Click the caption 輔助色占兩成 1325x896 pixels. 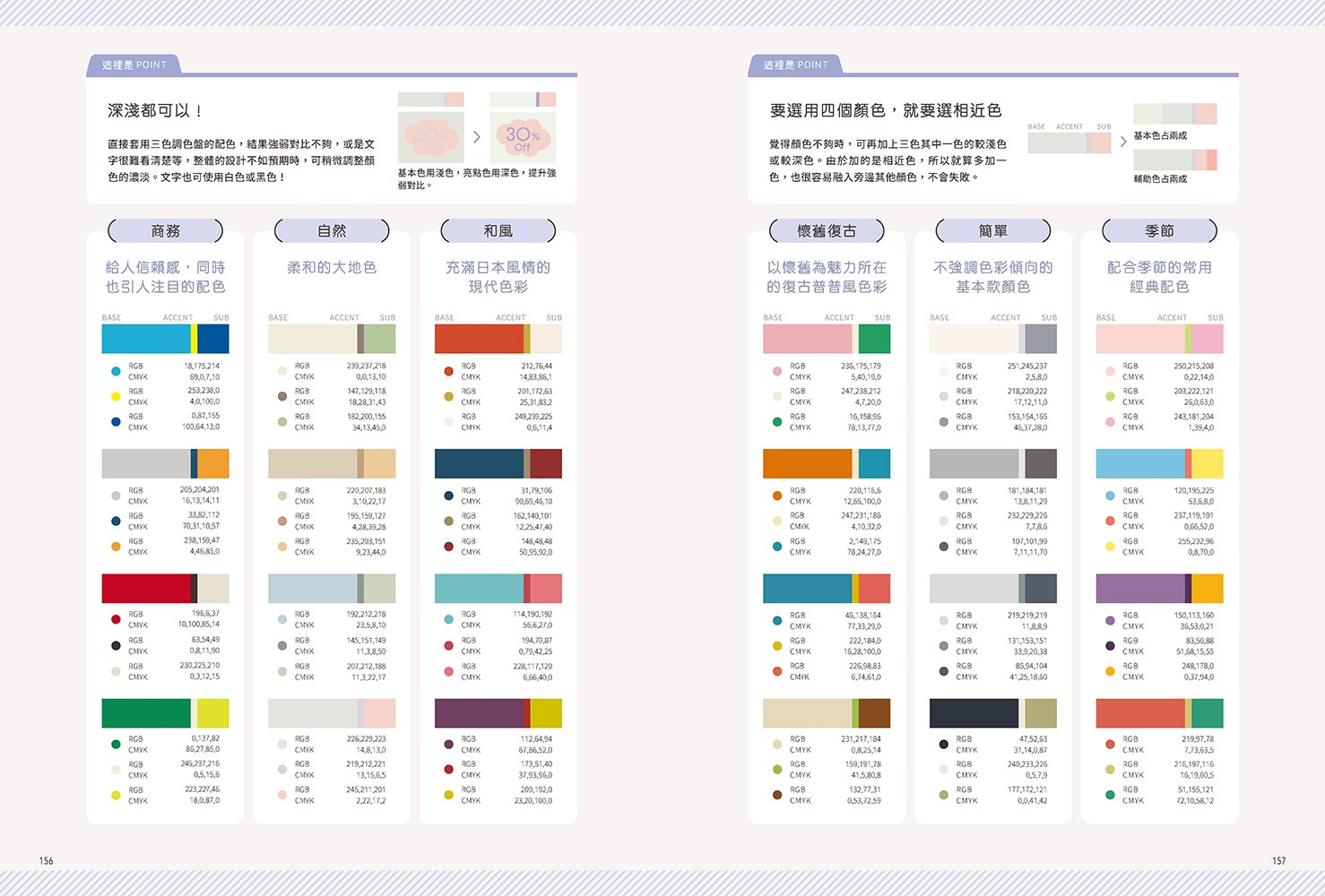coord(1160,178)
